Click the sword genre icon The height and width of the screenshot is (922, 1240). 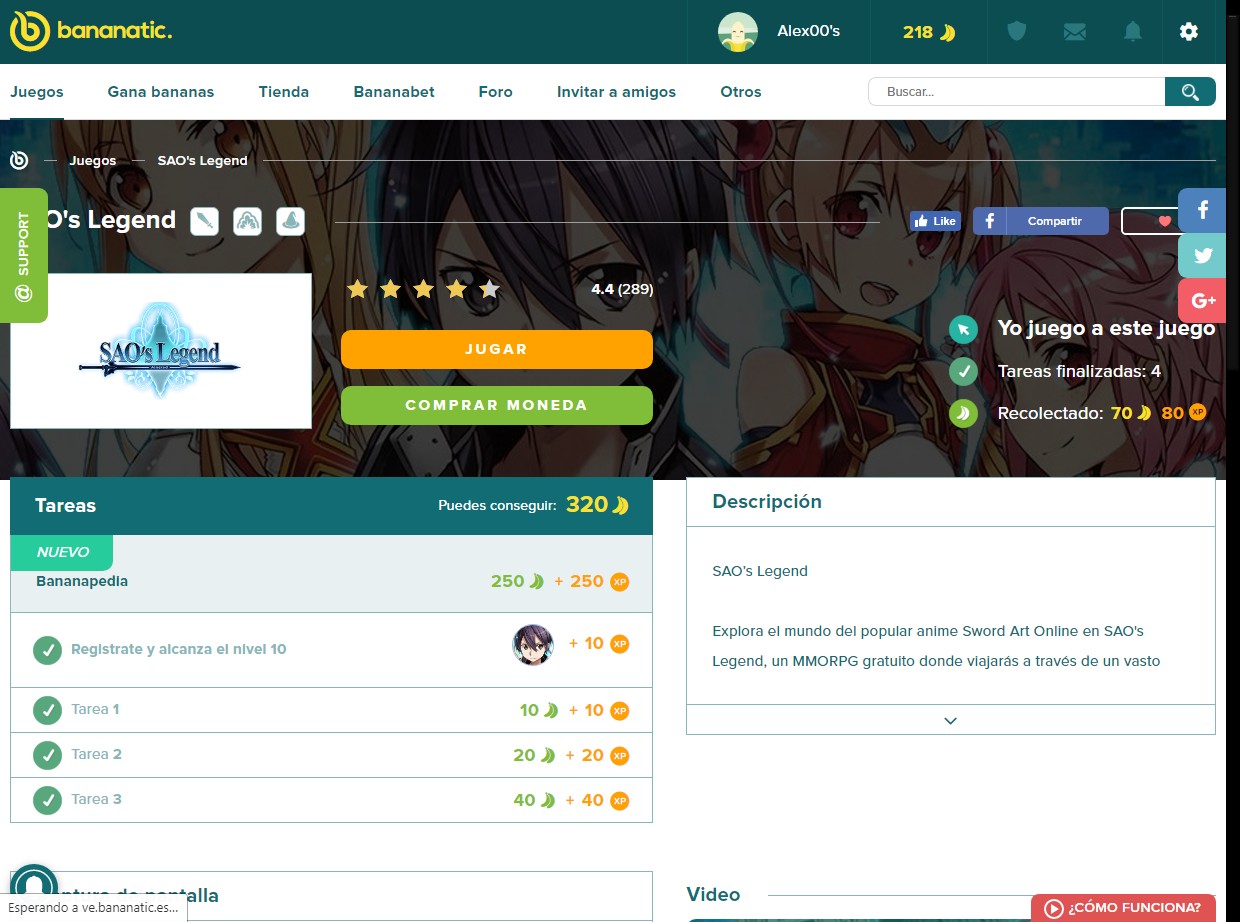[x=205, y=221]
